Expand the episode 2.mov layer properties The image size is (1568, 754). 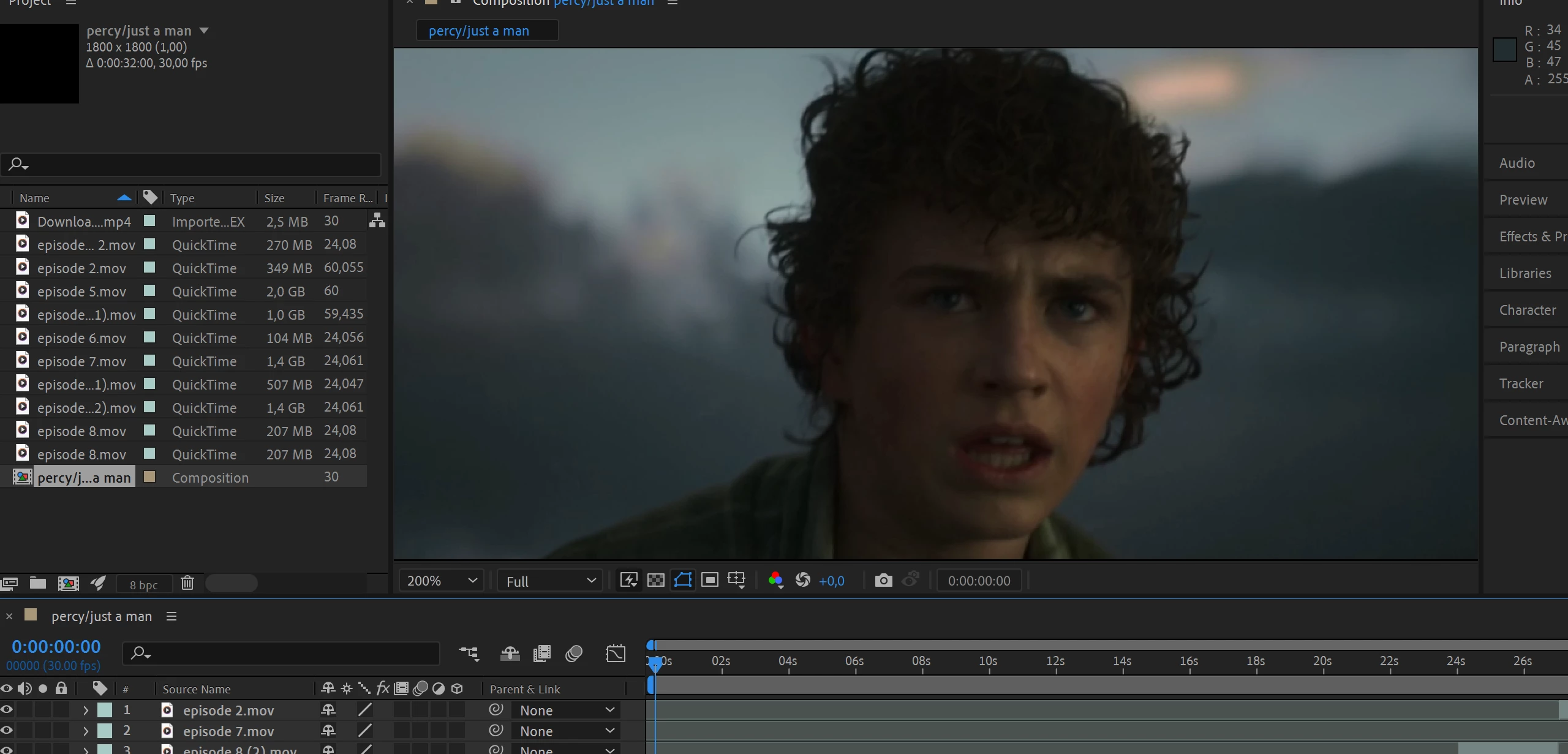pos(86,711)
